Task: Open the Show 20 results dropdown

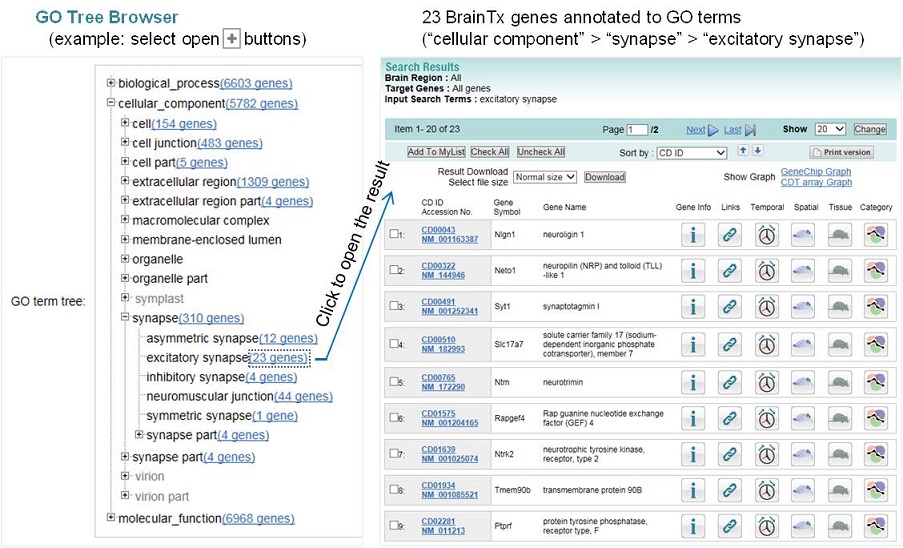Action: (x=830, y=130)
